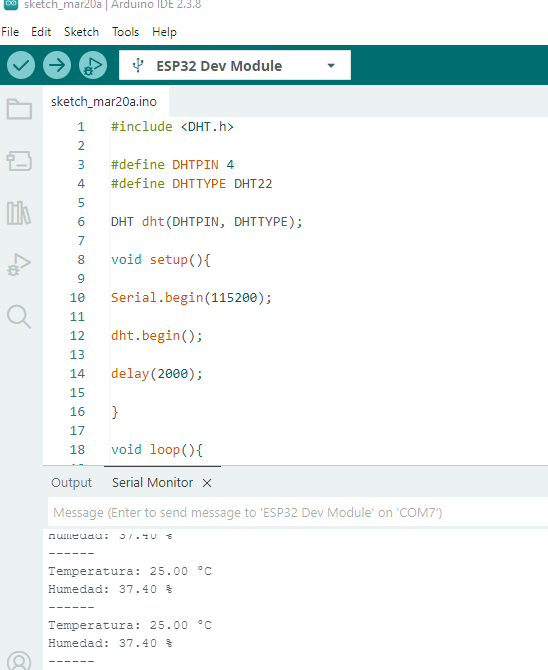Image resolution: width=548 pixels, height=670 pixels.
Task: Open the Library Manager books icon
Action: [19, 213]
